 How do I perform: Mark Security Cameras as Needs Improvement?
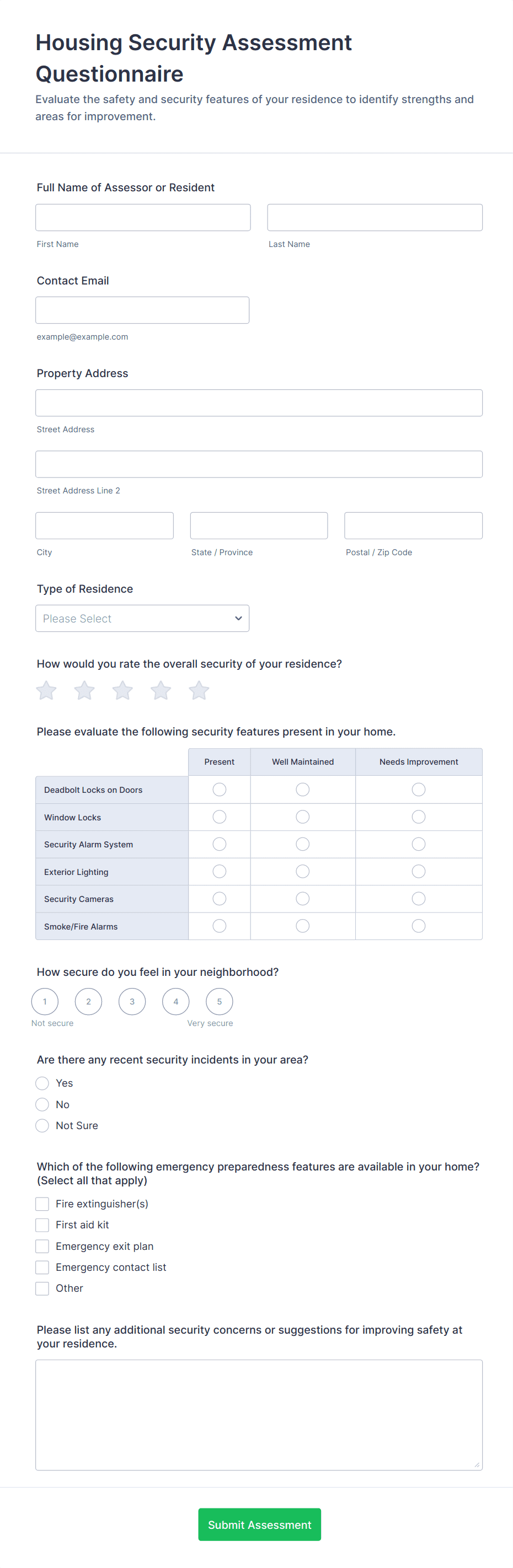(419, 899)
